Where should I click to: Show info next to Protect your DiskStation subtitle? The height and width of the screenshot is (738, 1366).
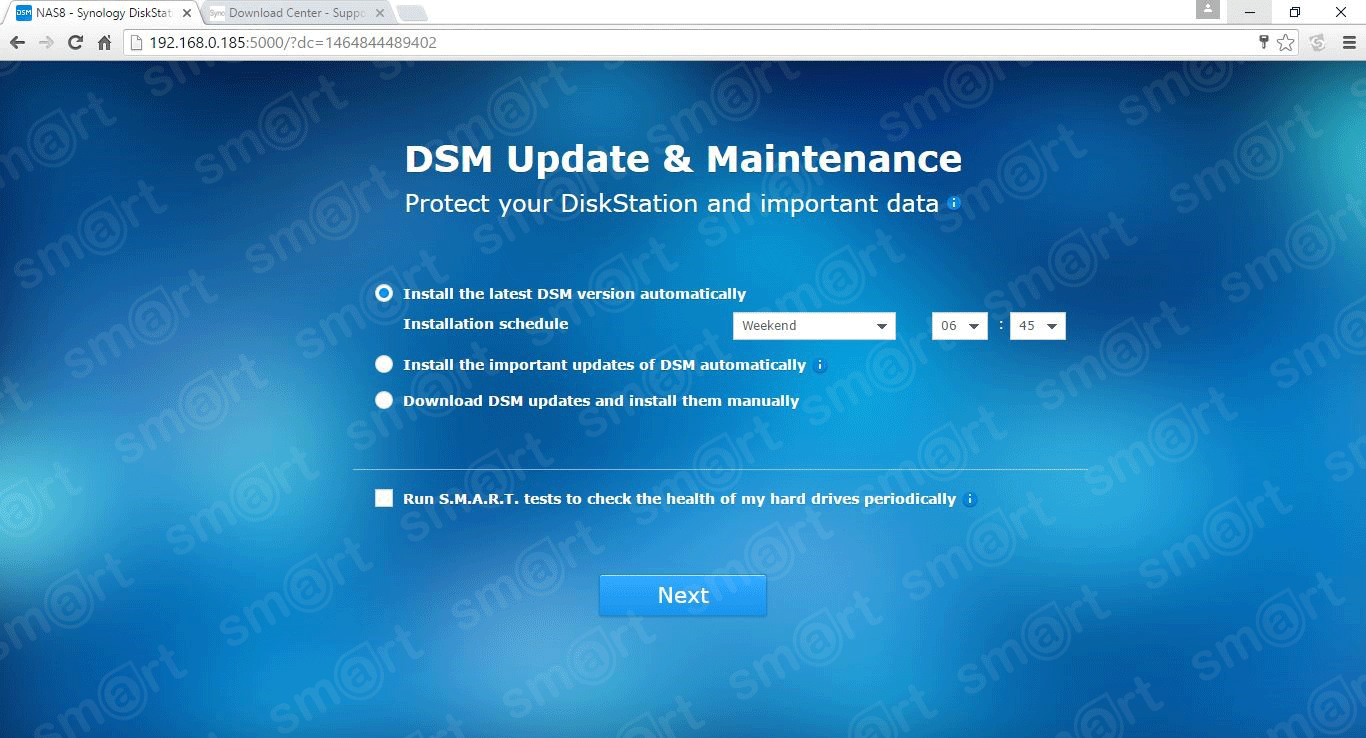click(954, 203)
